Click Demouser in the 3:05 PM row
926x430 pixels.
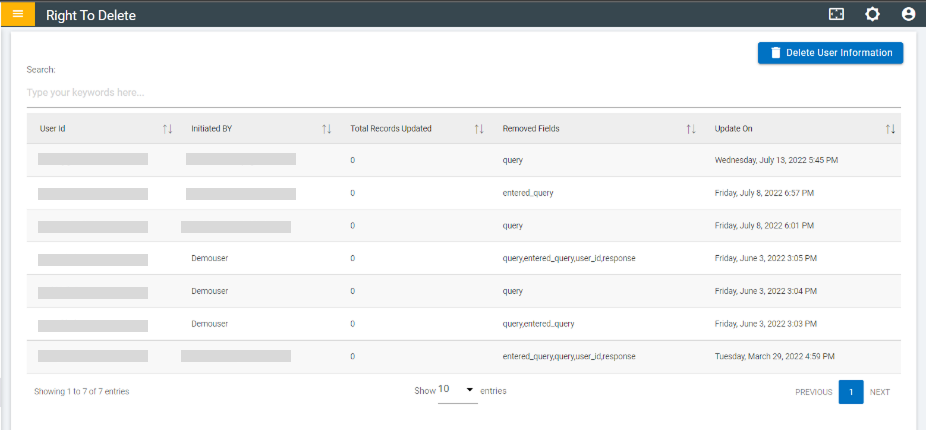click(210, 259)
